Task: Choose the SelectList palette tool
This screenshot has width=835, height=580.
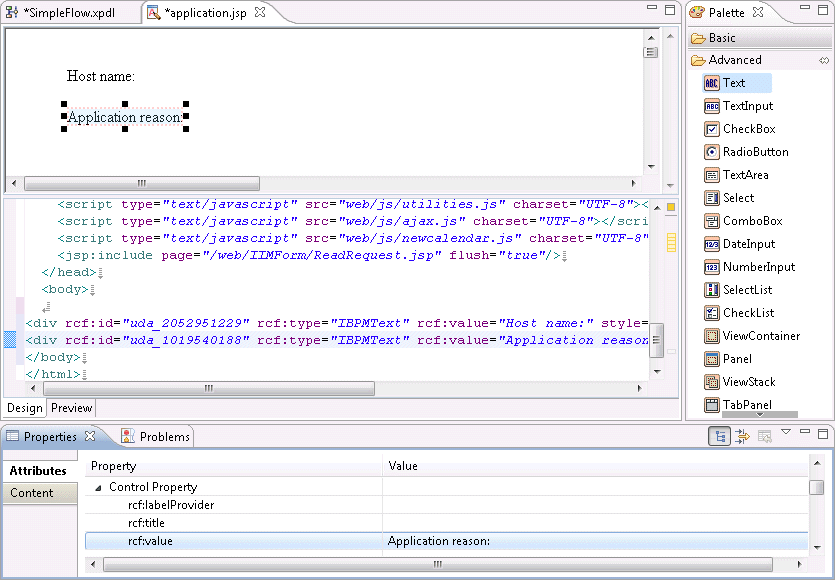Action: 747,290
